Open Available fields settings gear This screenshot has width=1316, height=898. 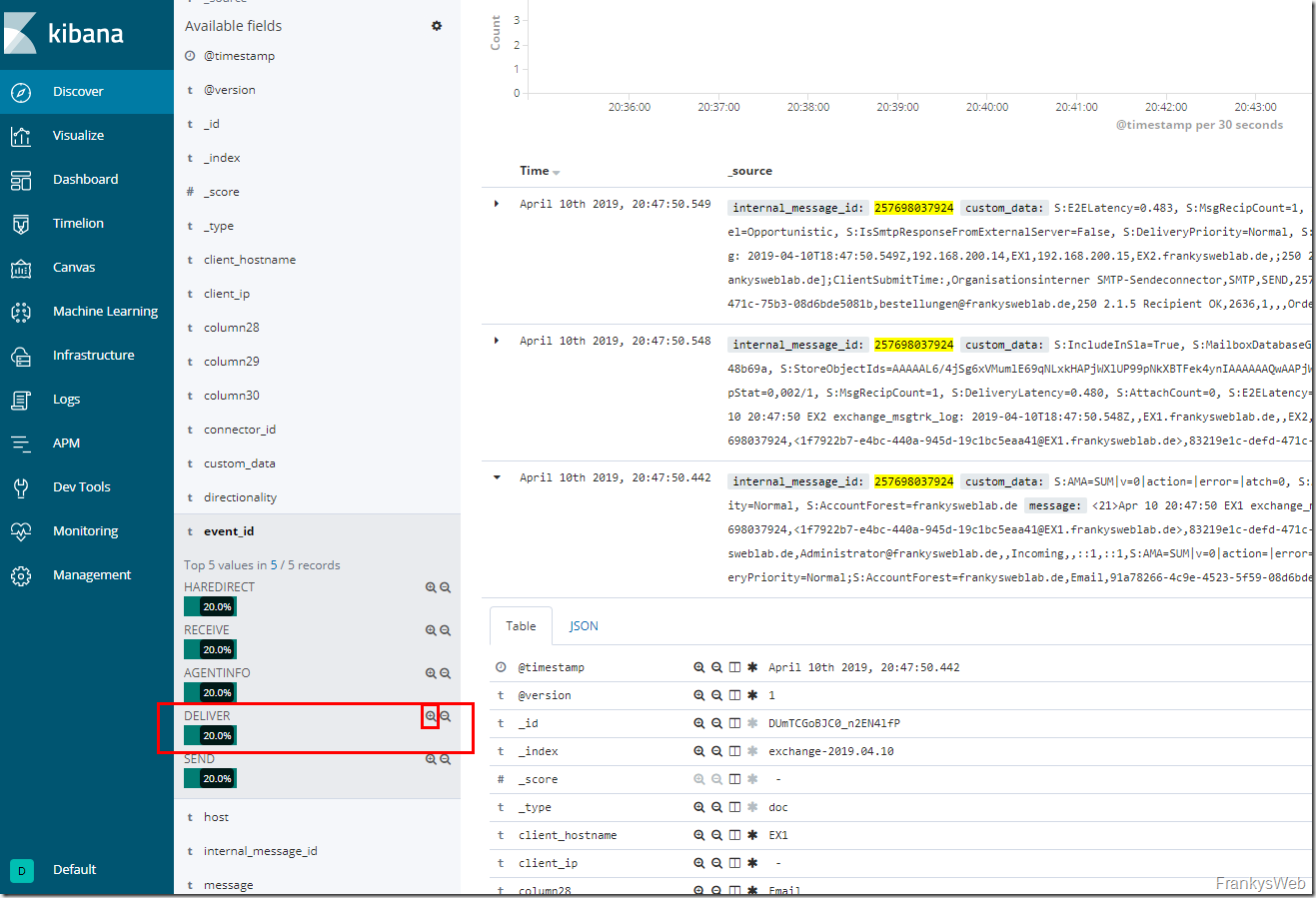click(437, 26)
